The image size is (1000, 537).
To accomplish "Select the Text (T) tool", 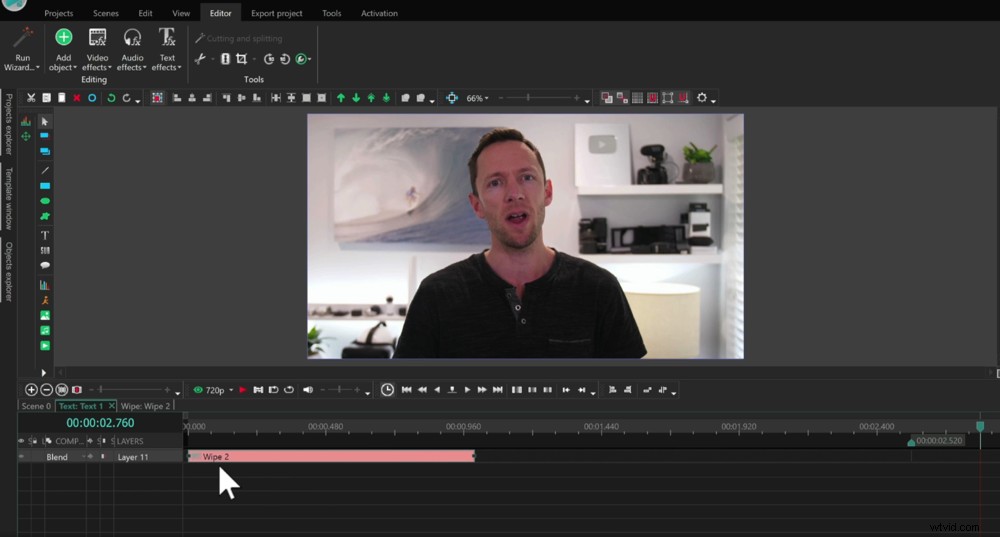I will click(45, 235).
